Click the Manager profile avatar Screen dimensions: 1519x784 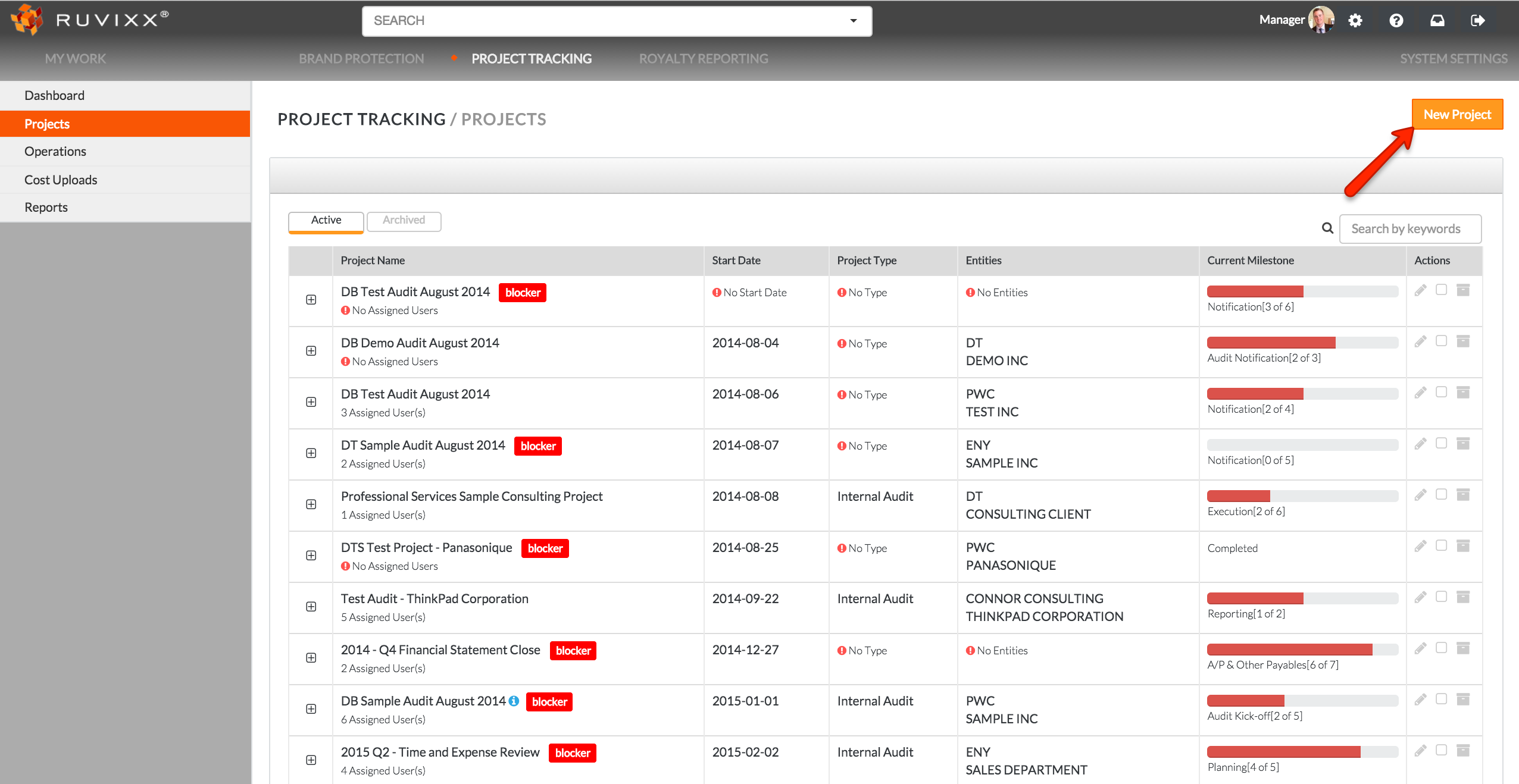click(x=1321, y=20)
